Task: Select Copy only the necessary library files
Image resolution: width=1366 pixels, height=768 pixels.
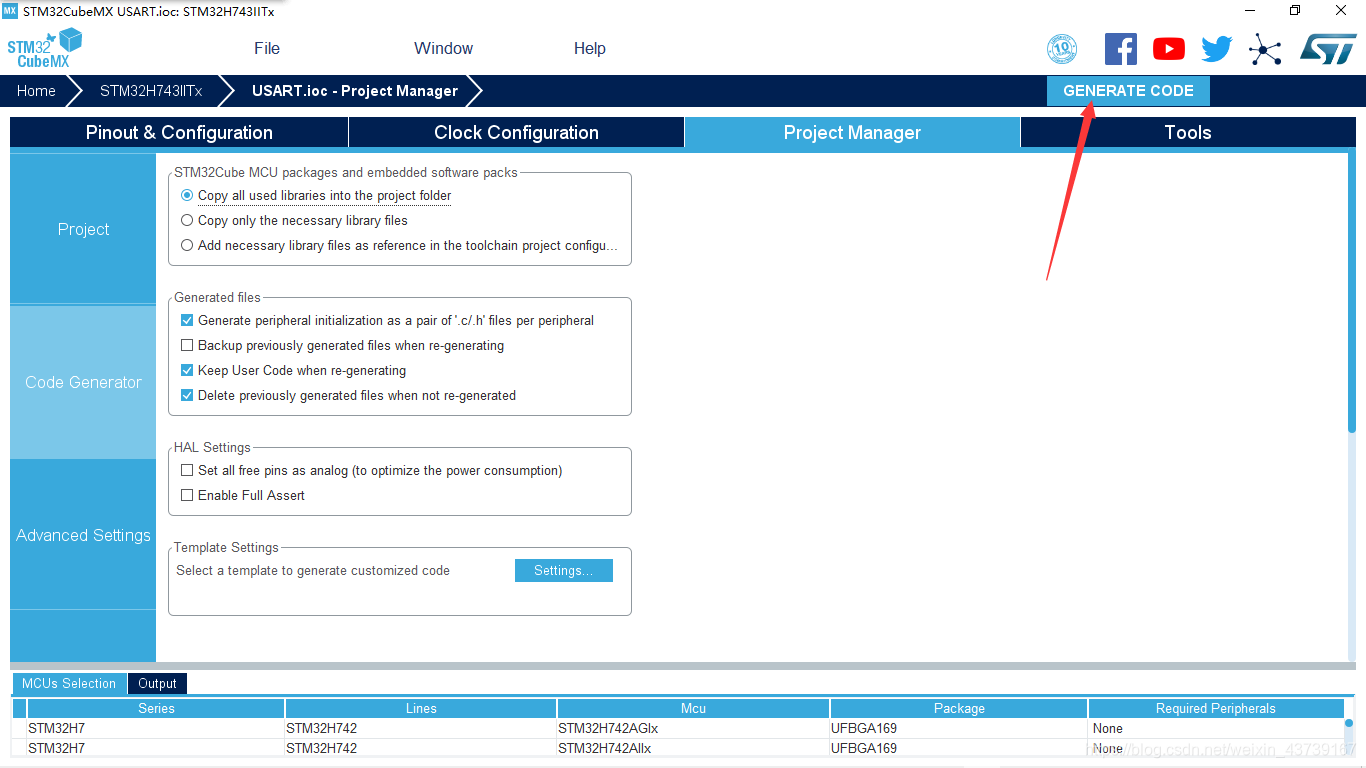Action: pyautogui.click(x=187, y=220)
